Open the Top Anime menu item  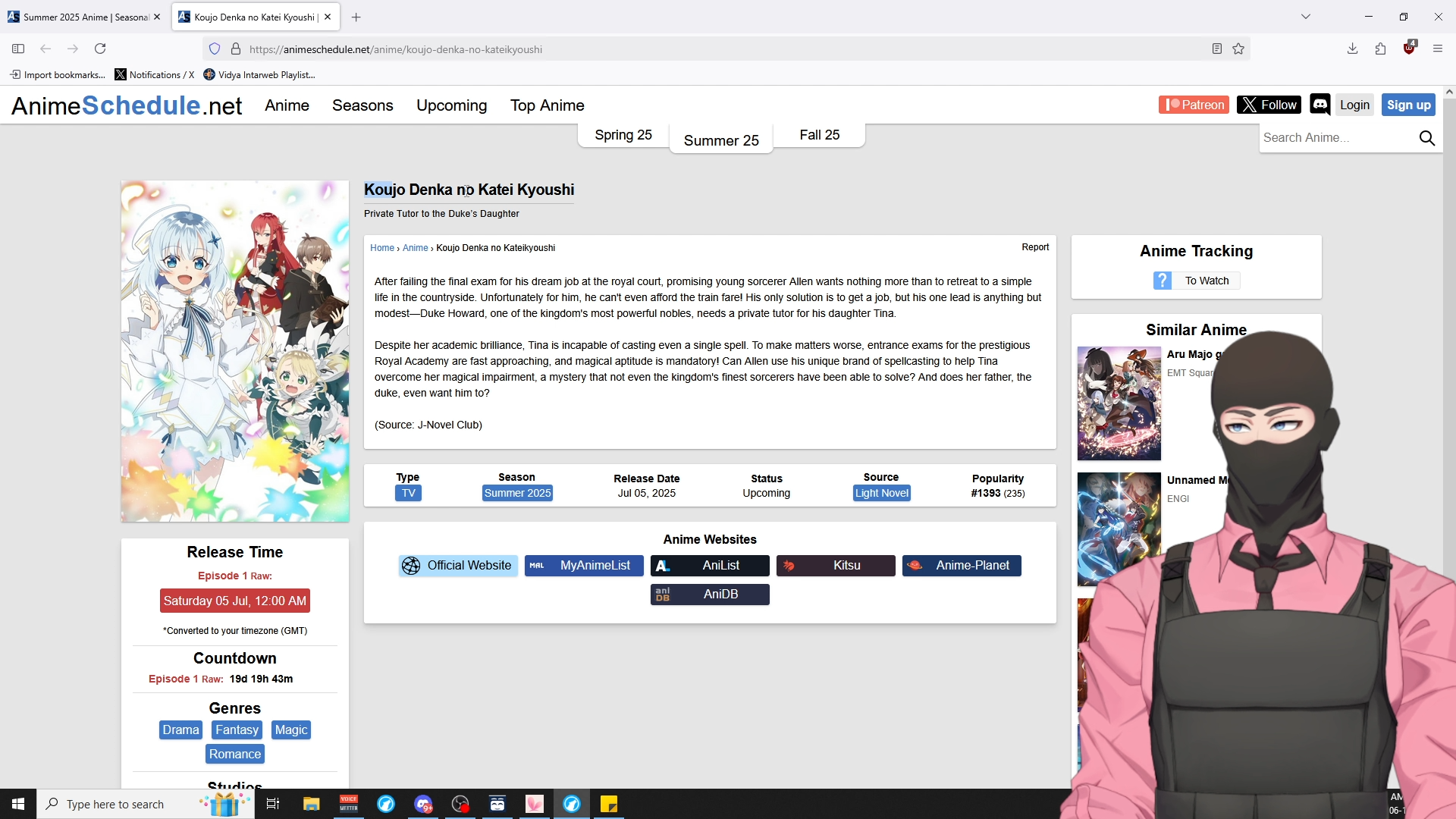tap(547, 105)
